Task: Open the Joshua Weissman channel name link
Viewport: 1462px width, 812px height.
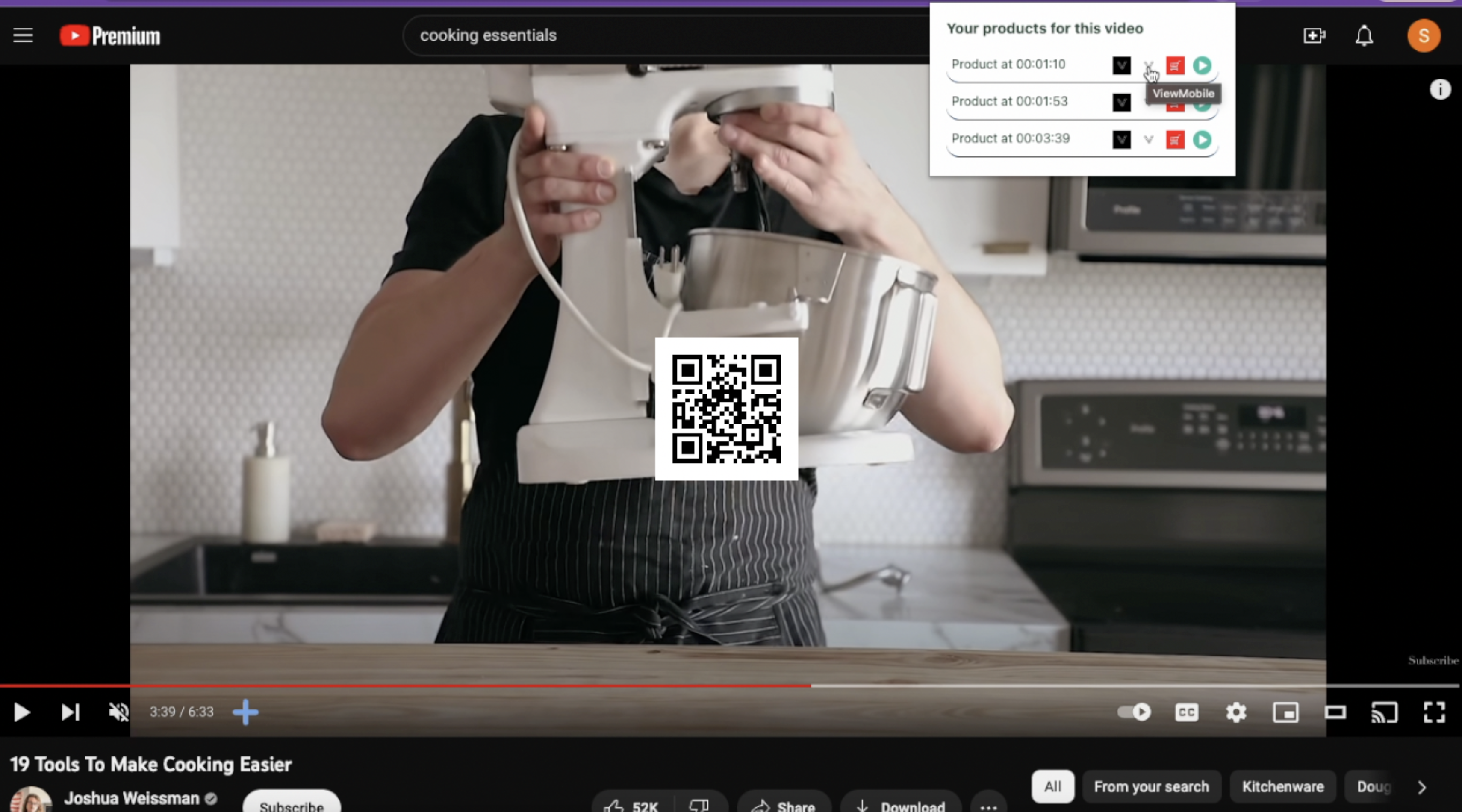Action: pos(132,798)
